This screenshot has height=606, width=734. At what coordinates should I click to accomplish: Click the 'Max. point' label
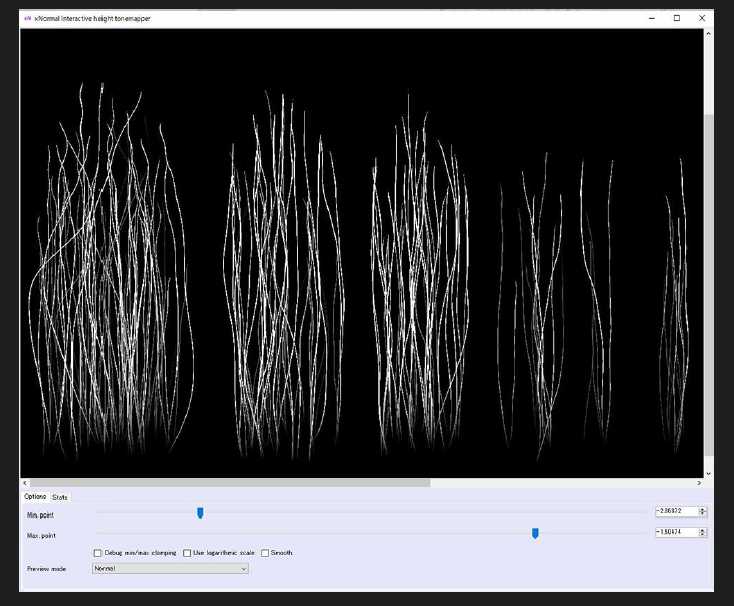click(41, 536)
